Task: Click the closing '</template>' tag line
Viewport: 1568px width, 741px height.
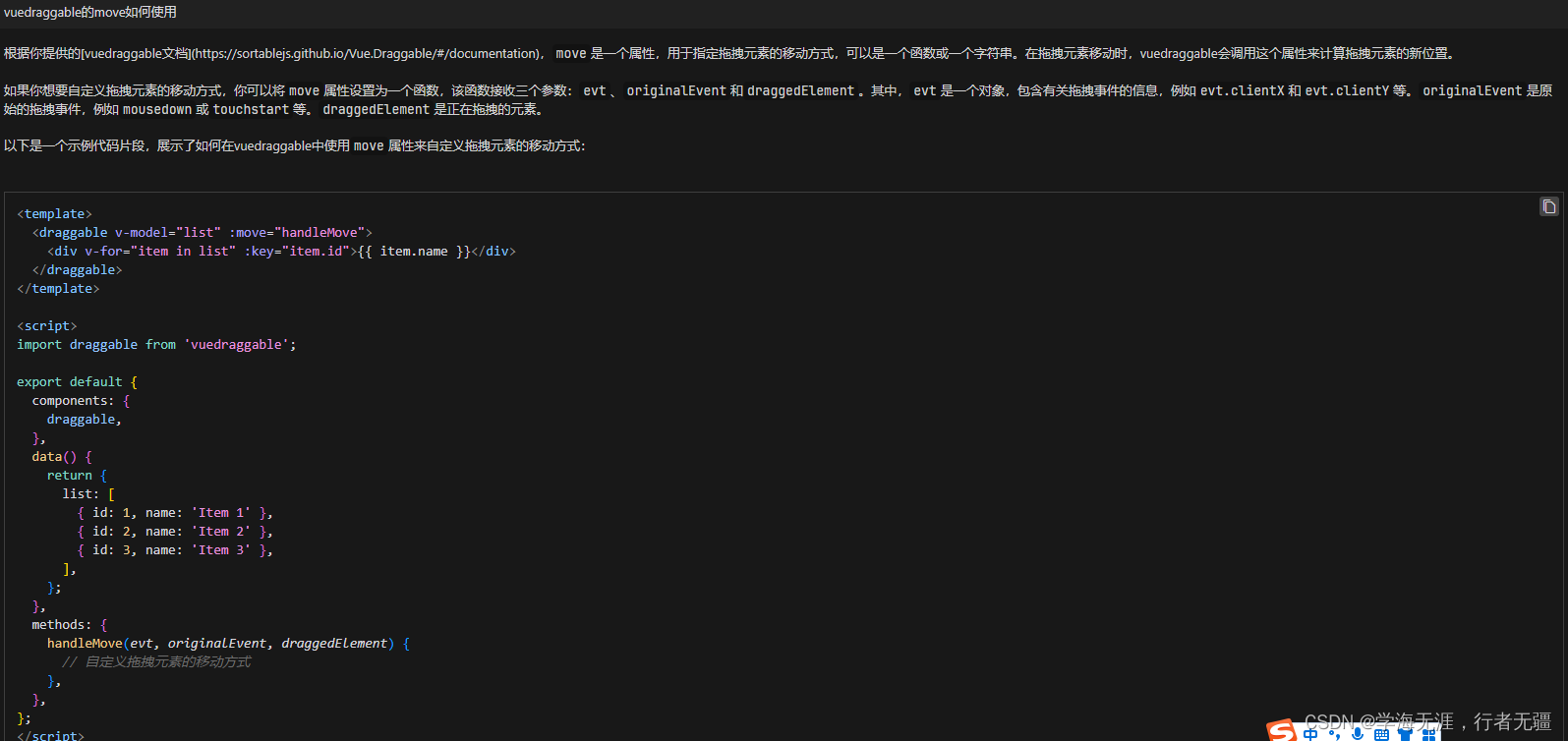Action: pos(58,288)
